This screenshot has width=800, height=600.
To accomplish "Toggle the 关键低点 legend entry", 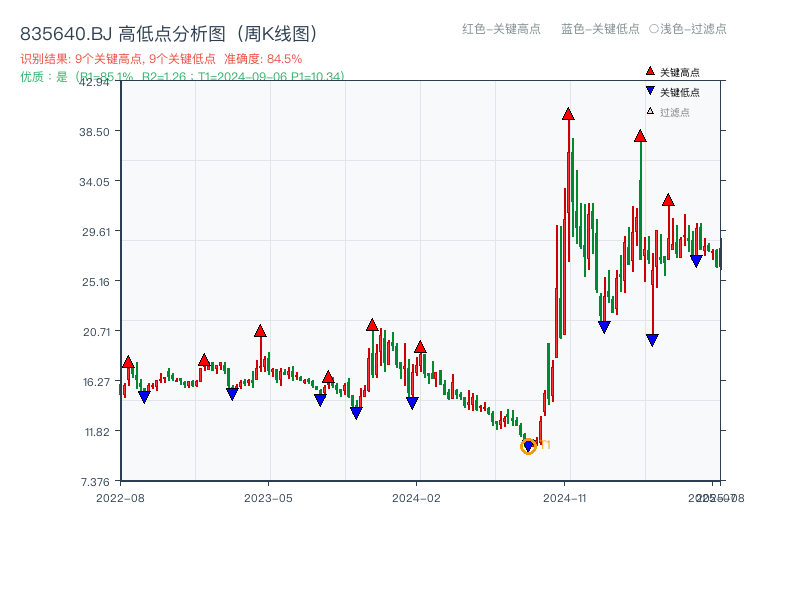I will 672,92.
